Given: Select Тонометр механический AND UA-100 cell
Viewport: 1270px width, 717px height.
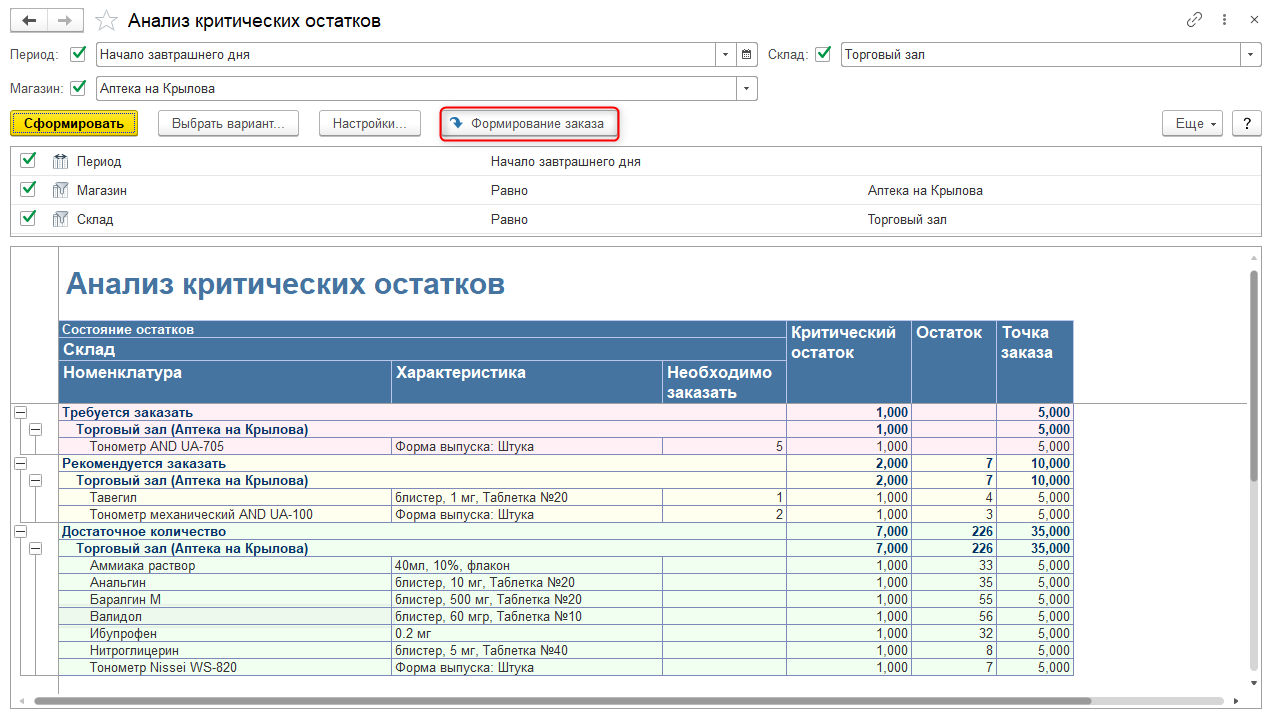Looking at the screenshot, I should [225, 514].
